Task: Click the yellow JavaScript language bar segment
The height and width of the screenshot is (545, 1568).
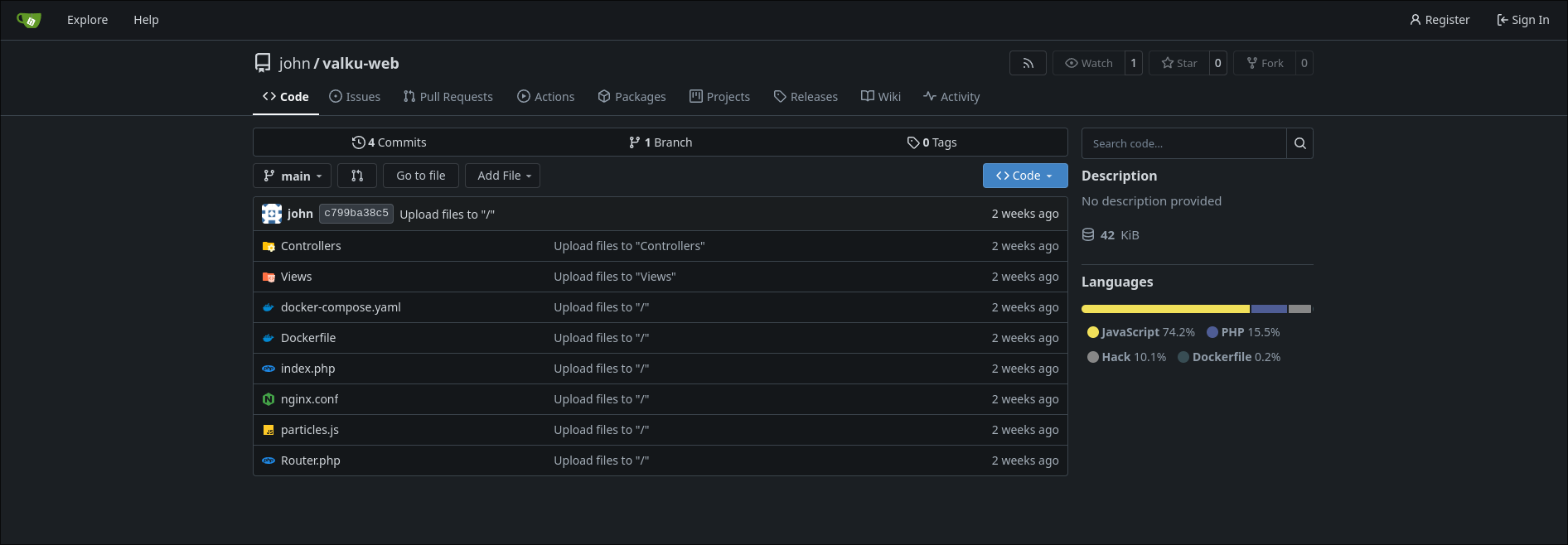Action: (1164, 309)
